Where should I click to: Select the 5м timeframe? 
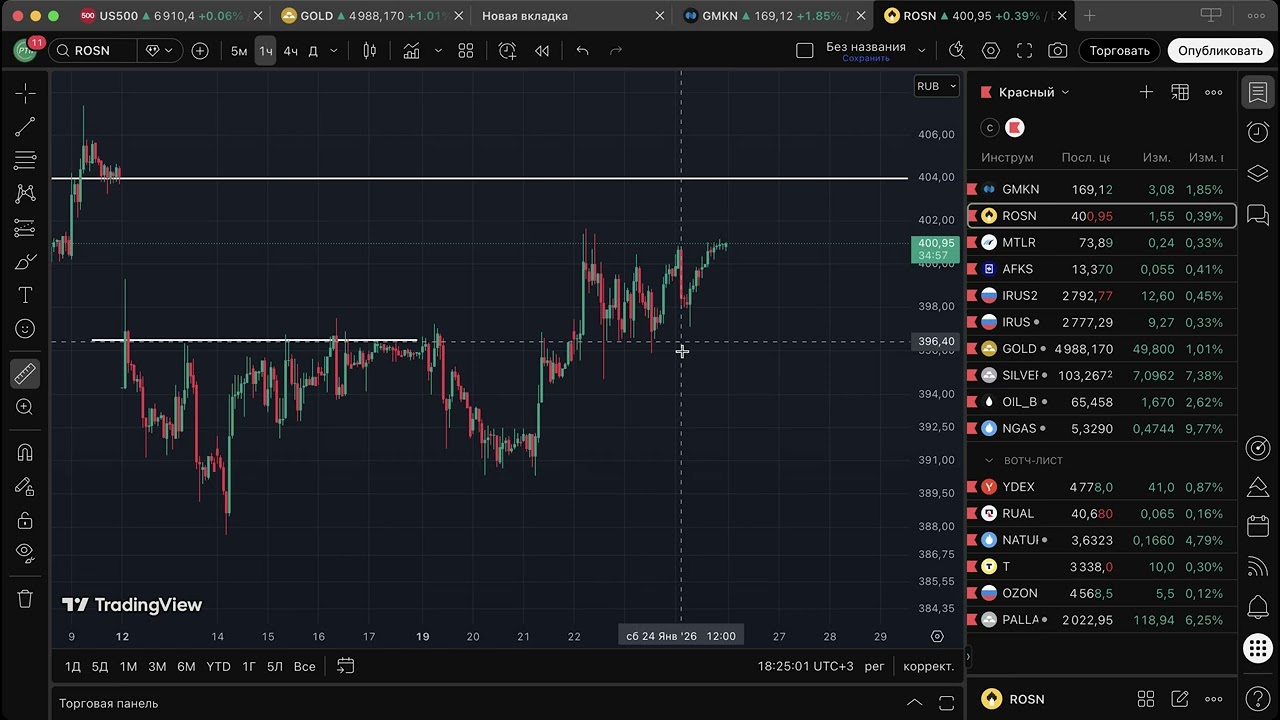[239, 51]
